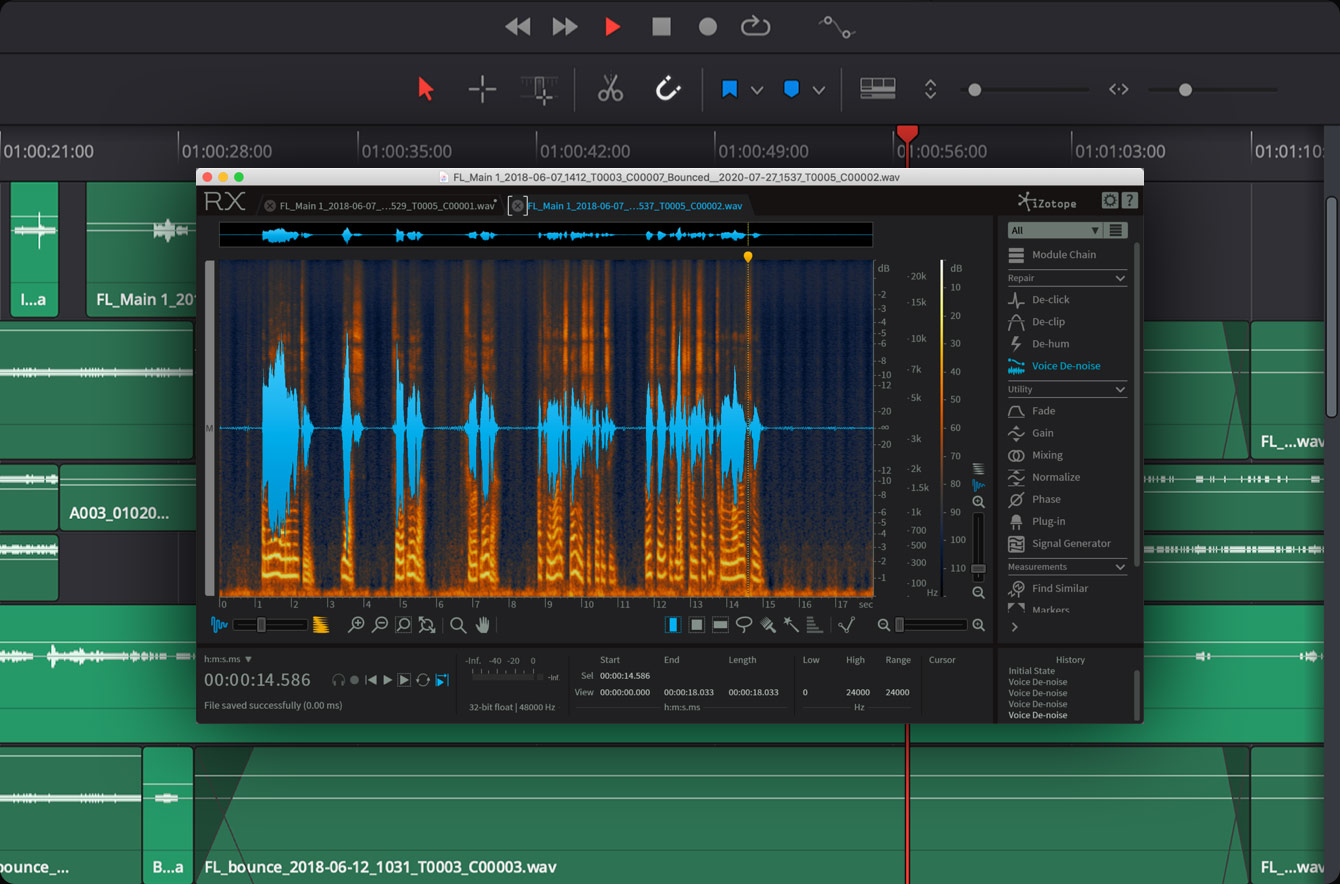Select the Brush selection tool

tap(769, 625)
